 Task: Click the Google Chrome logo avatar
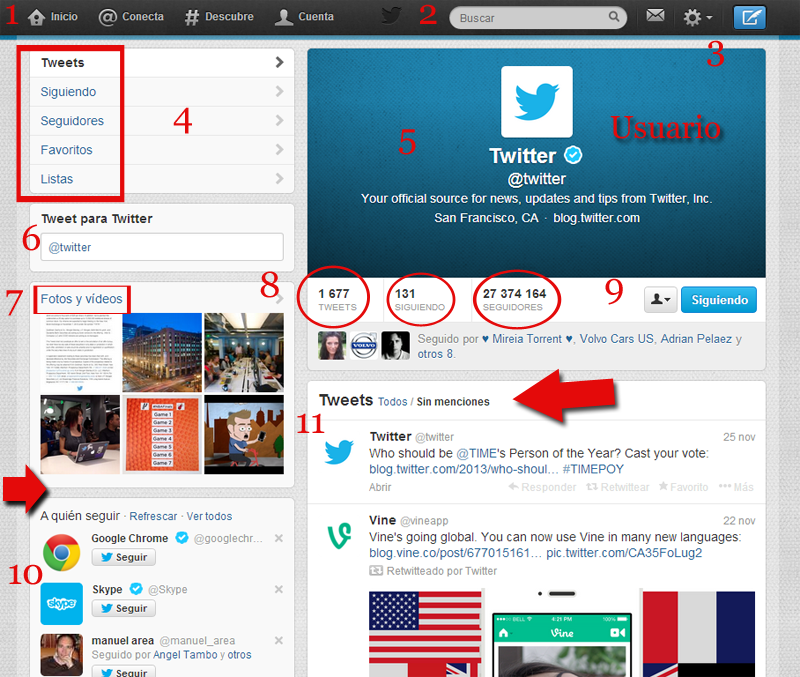tap(62, 553)
